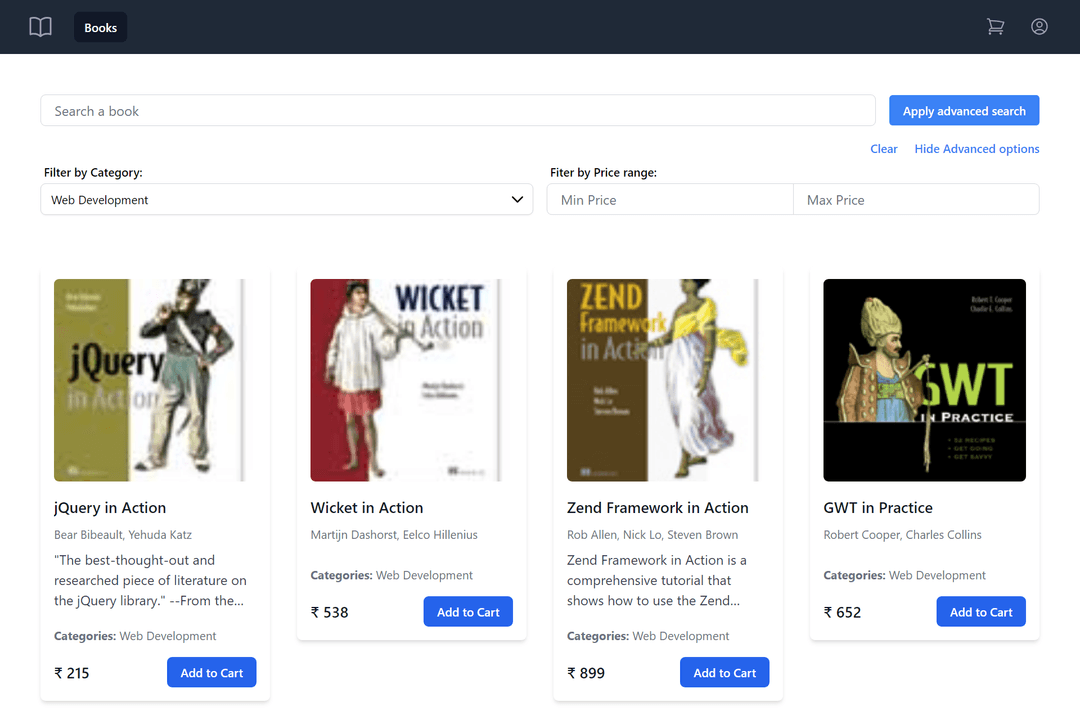Click the category dropdown chevron arrow
Image resolution: width=1080 pixels, height=720 pixels.
click(x=517, y=200)
